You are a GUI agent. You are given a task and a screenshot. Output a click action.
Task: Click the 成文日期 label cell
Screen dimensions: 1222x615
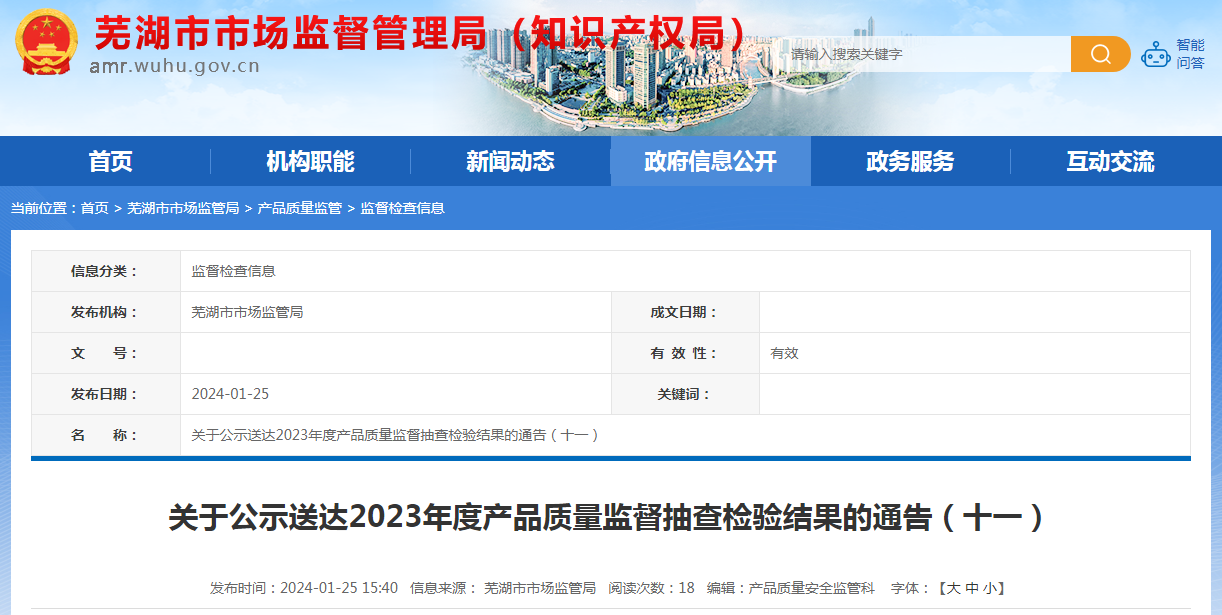click(685, 312)
